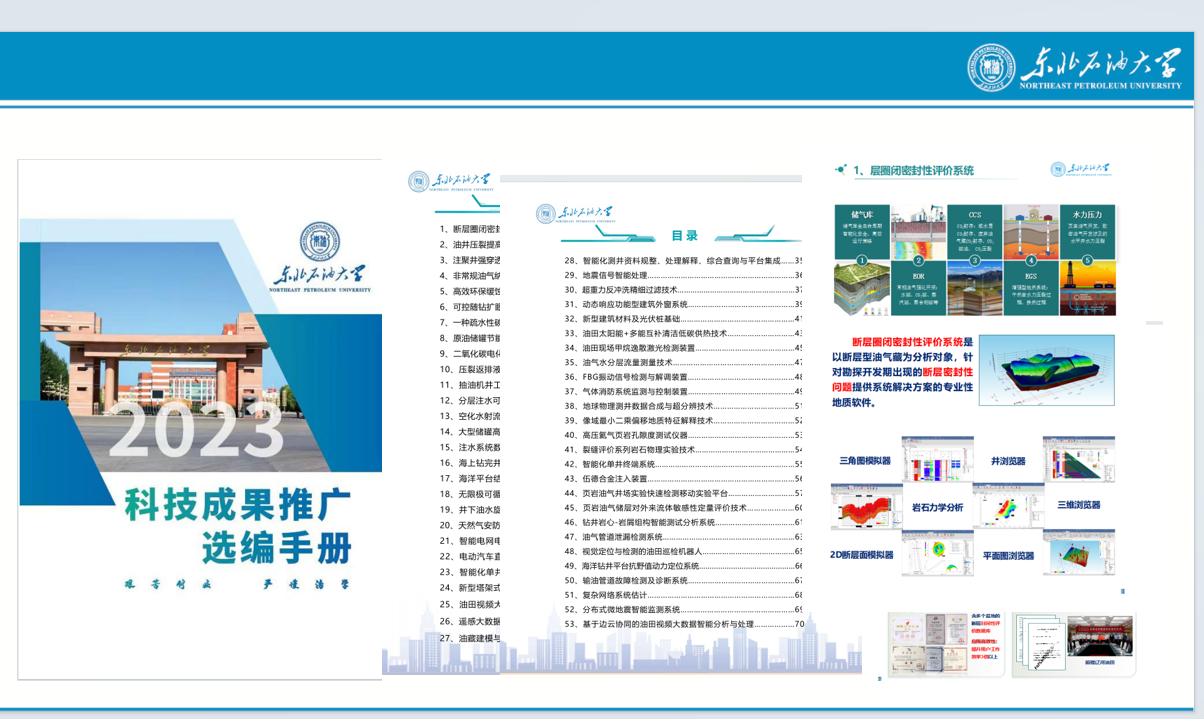Click the numbered circle 5 under 水力压力

[1088, 260]
